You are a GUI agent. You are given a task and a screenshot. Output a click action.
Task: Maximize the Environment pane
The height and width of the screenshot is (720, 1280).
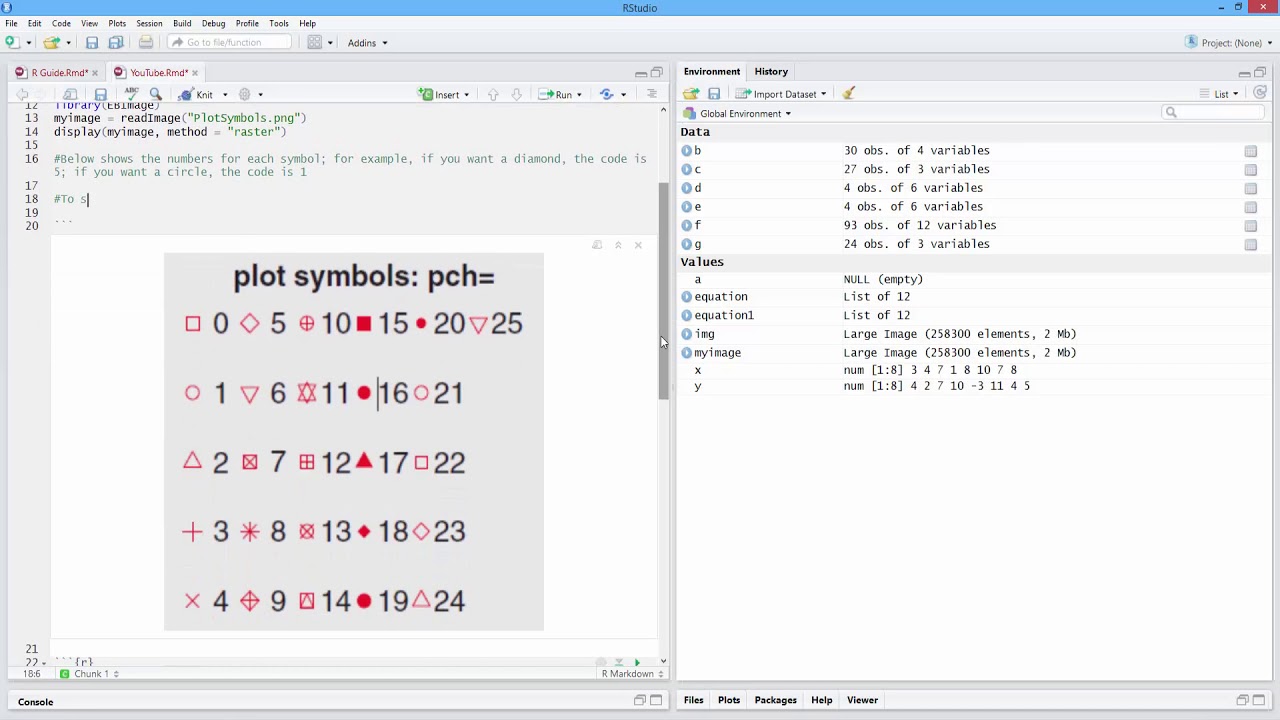1260,72
